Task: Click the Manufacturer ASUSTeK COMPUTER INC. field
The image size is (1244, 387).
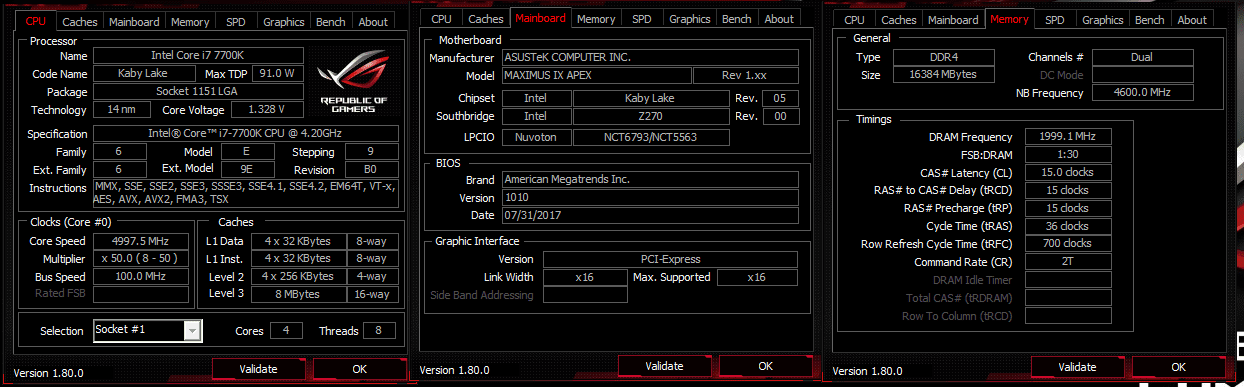Action: (650, 58)
